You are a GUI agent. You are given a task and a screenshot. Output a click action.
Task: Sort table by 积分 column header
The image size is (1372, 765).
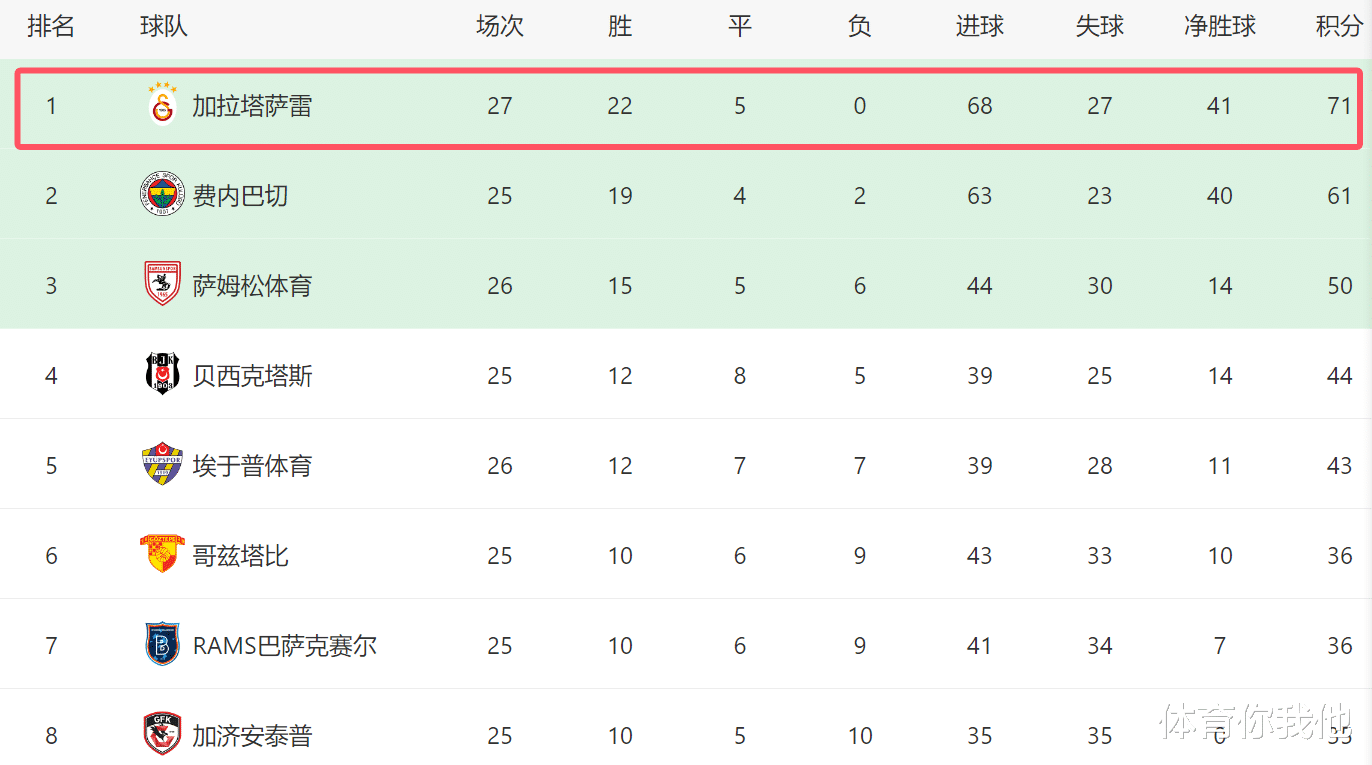click(x=1339, y=27)
